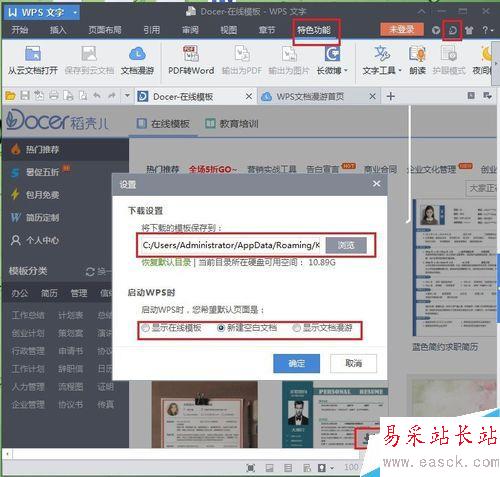Open the 页面布局 ribbon tab
This screenshot has width=500, height=477.
pyautogui.click(x=105, y=30)
